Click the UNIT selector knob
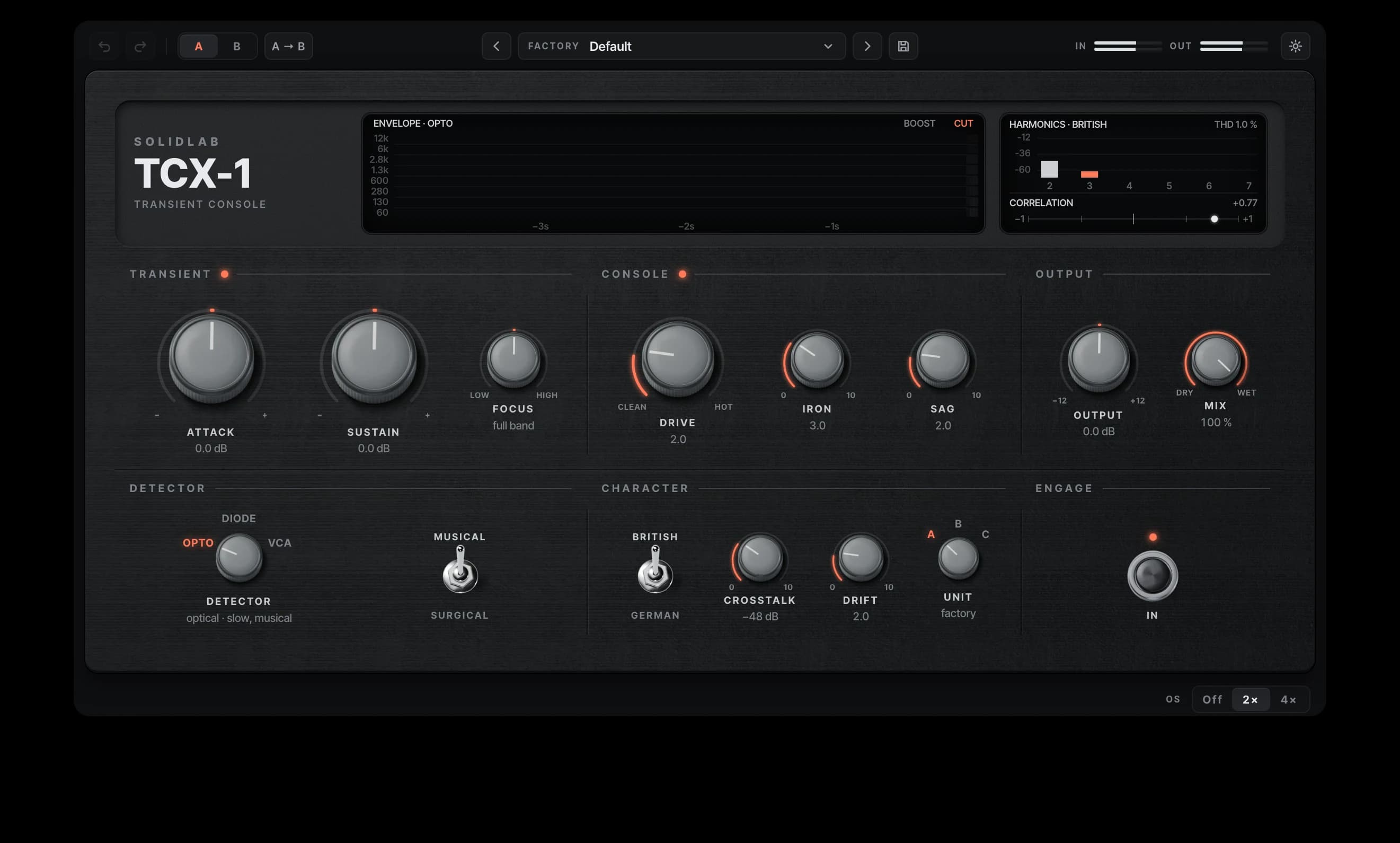 [x=958, y=558]
